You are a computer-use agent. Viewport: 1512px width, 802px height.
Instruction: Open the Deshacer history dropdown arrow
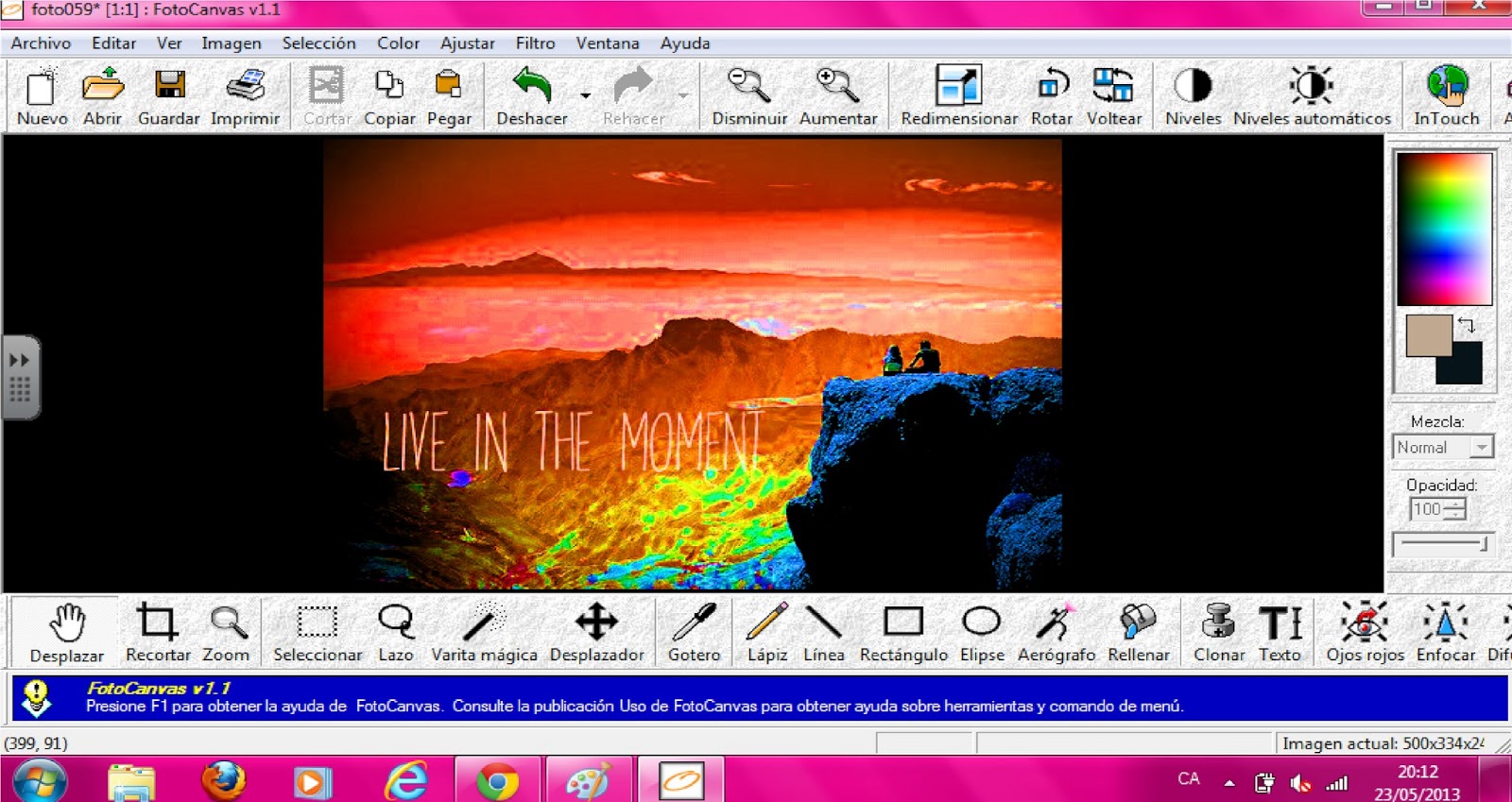pyautogui.click(x=585, y=95)
